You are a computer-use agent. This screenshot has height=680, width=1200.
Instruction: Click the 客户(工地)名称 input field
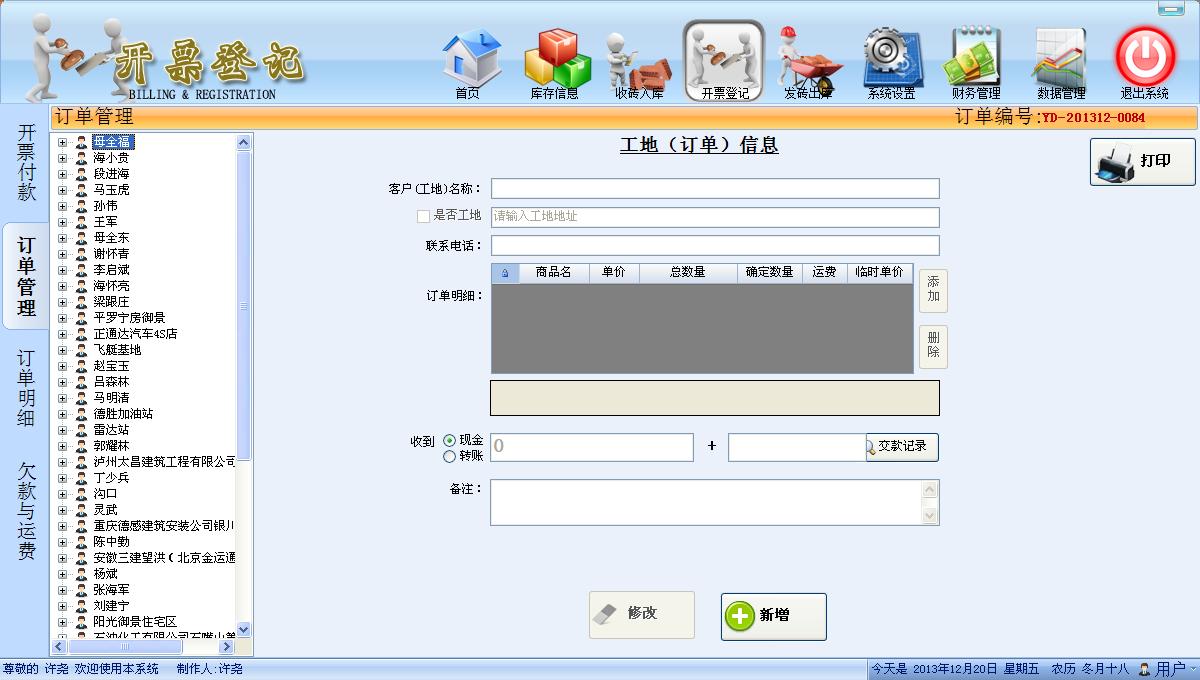[x=714, y=189]
